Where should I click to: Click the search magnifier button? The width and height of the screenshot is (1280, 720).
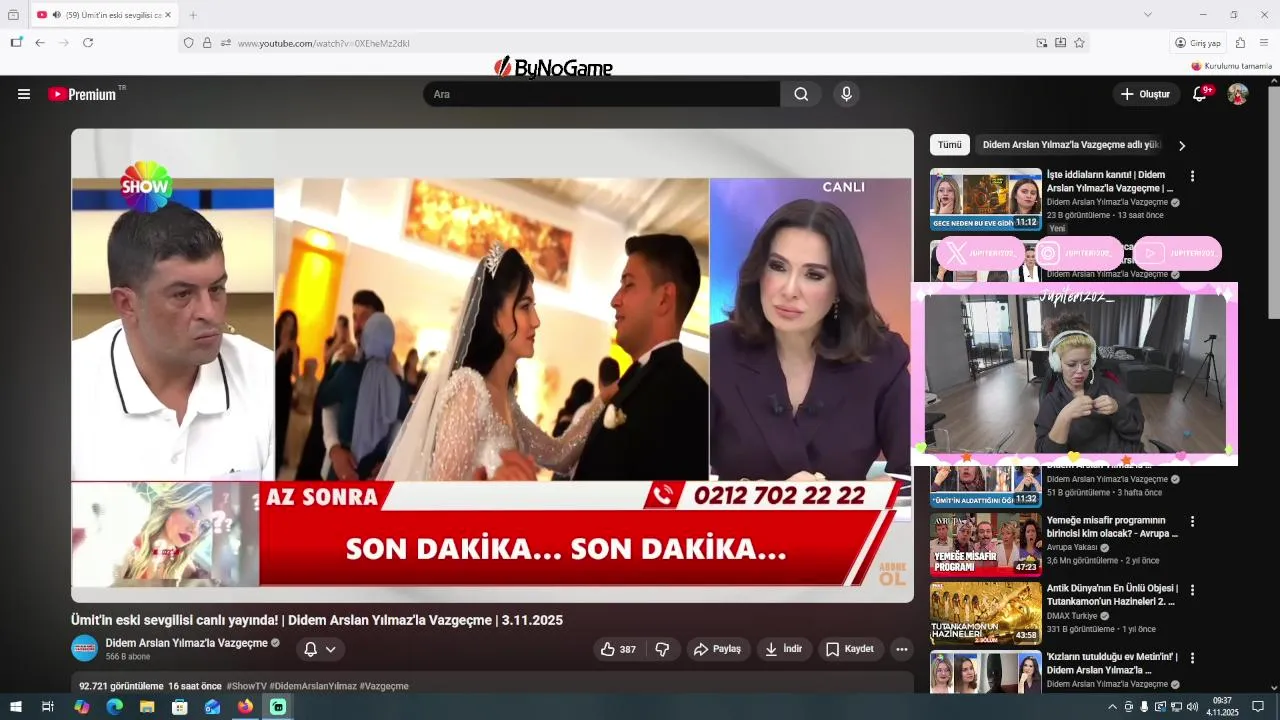[x=801, y=94]
